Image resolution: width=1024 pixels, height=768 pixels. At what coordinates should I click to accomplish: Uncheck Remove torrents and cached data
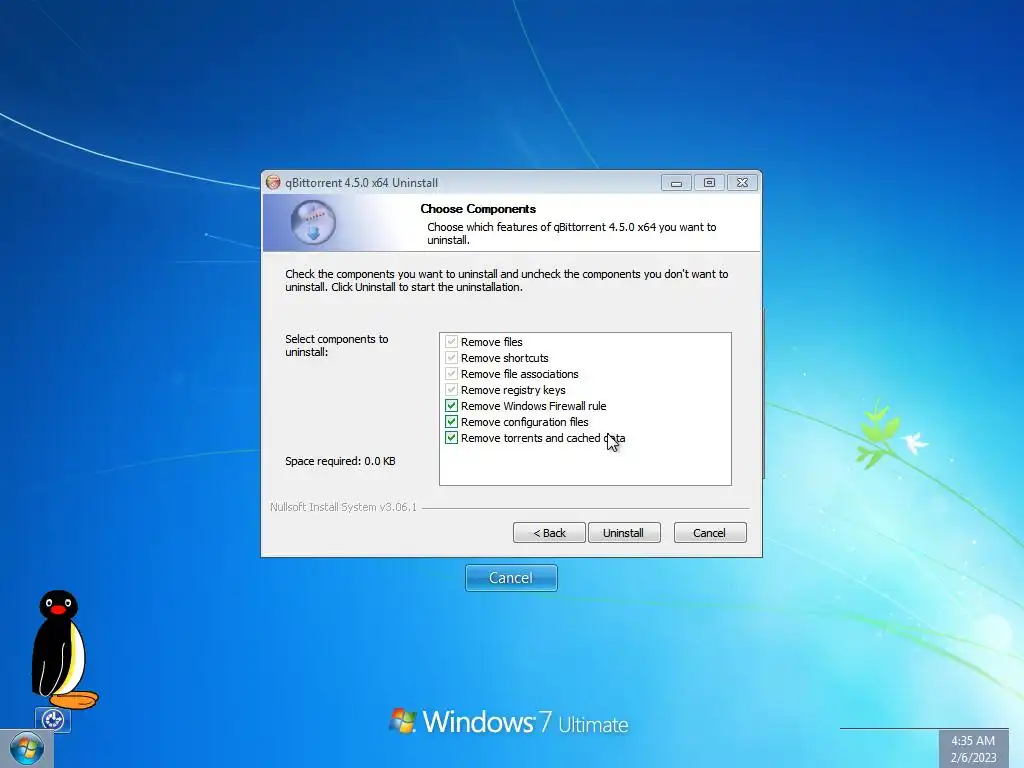[x=451, y=438]
